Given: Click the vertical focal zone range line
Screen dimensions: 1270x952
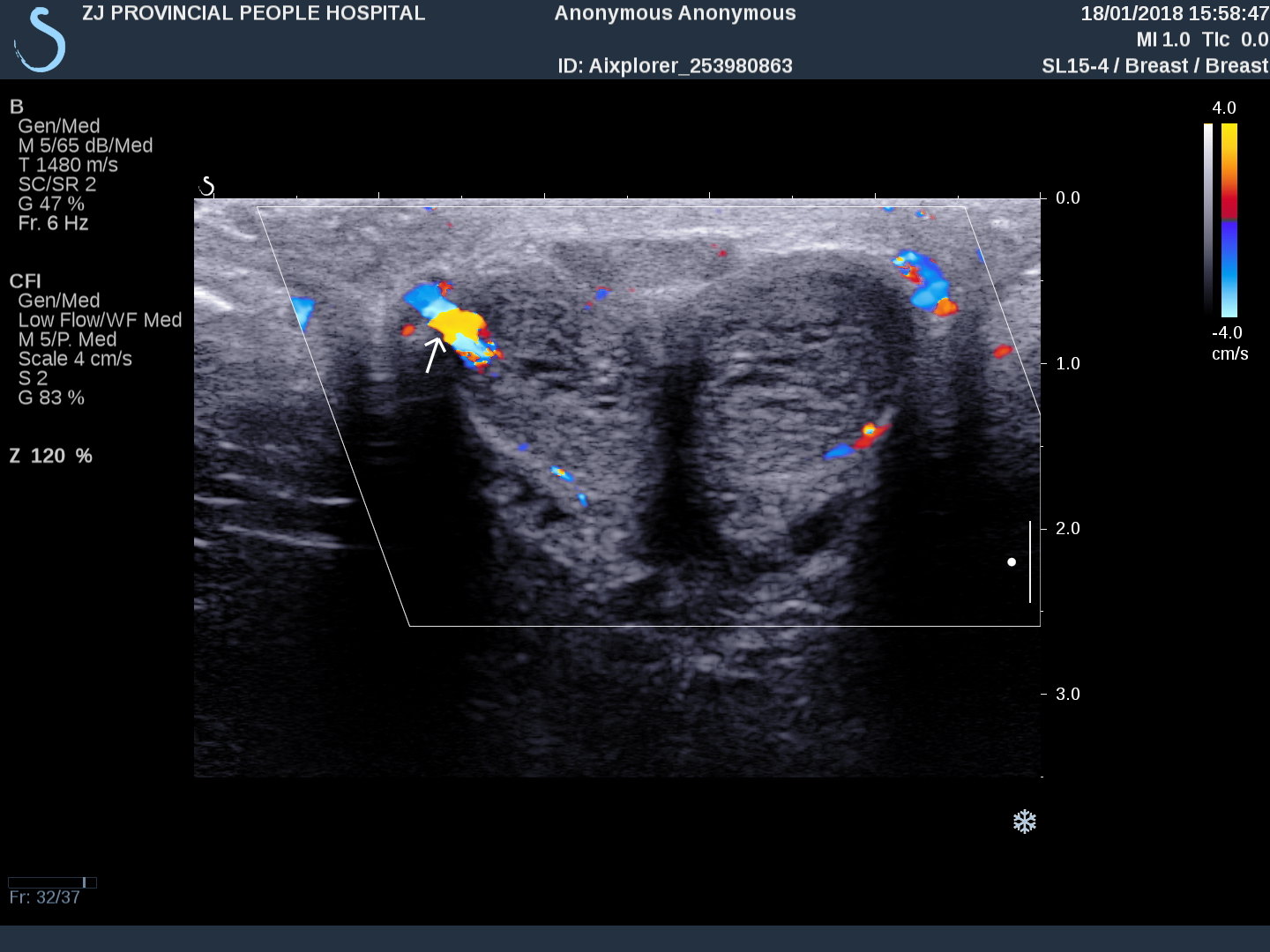Looking at the screenshot, I should 1030,562.
